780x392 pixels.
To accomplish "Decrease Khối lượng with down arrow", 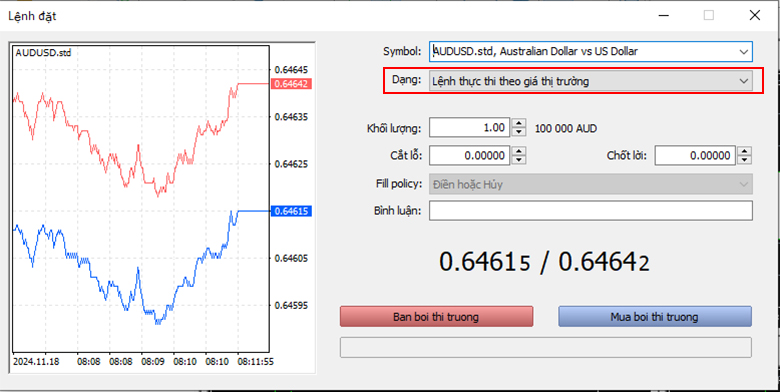I will tap(518, 132).
